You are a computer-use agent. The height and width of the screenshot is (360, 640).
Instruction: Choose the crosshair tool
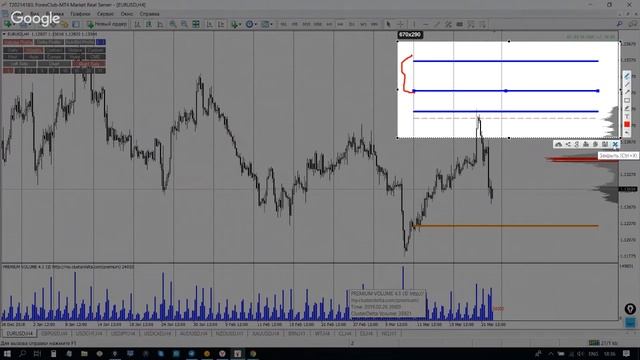(400, 24)
